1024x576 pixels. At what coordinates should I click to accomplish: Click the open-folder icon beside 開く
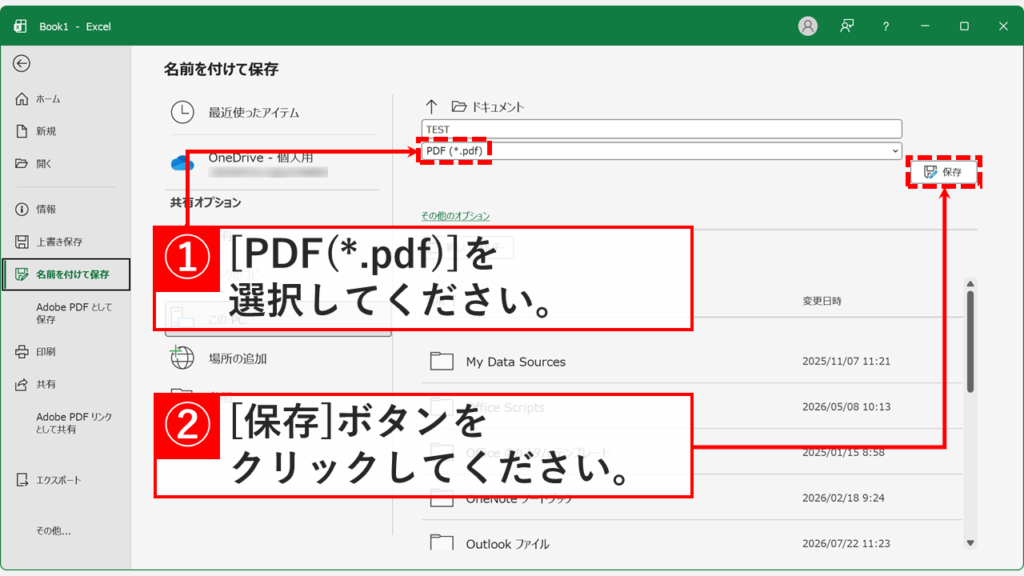[22, 163]
